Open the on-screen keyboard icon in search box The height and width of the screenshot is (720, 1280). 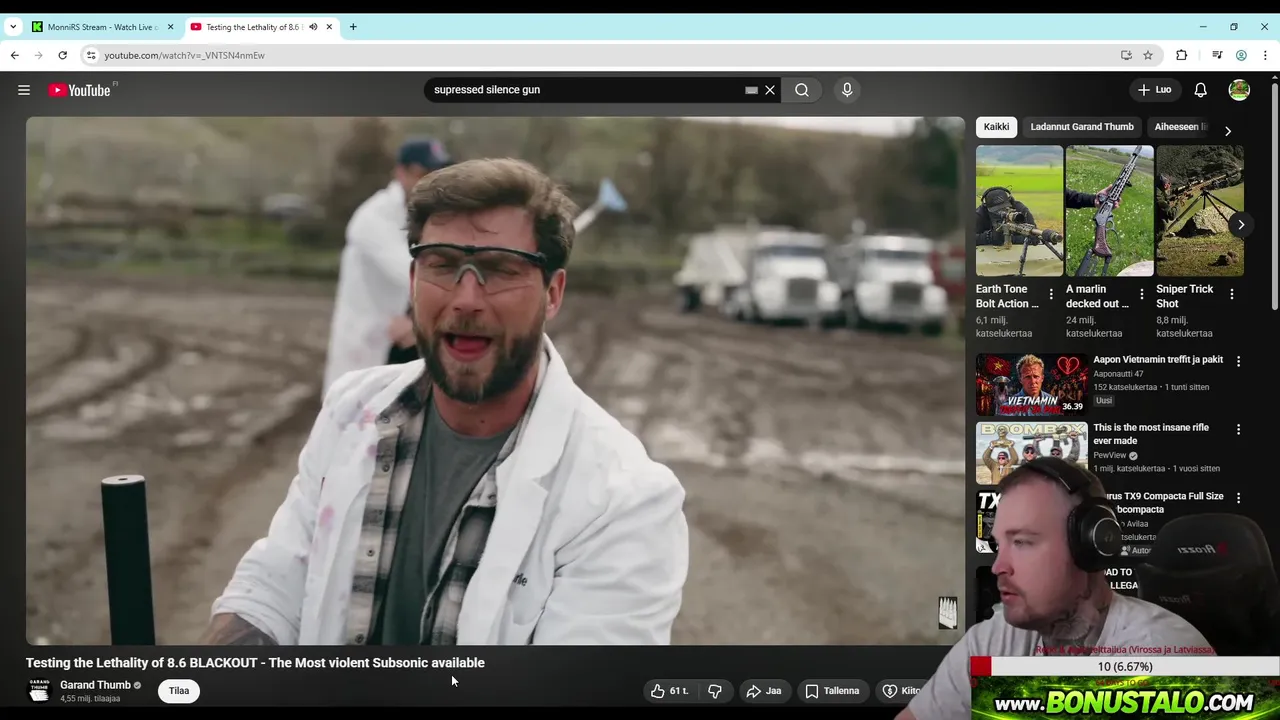click(752, 90)
